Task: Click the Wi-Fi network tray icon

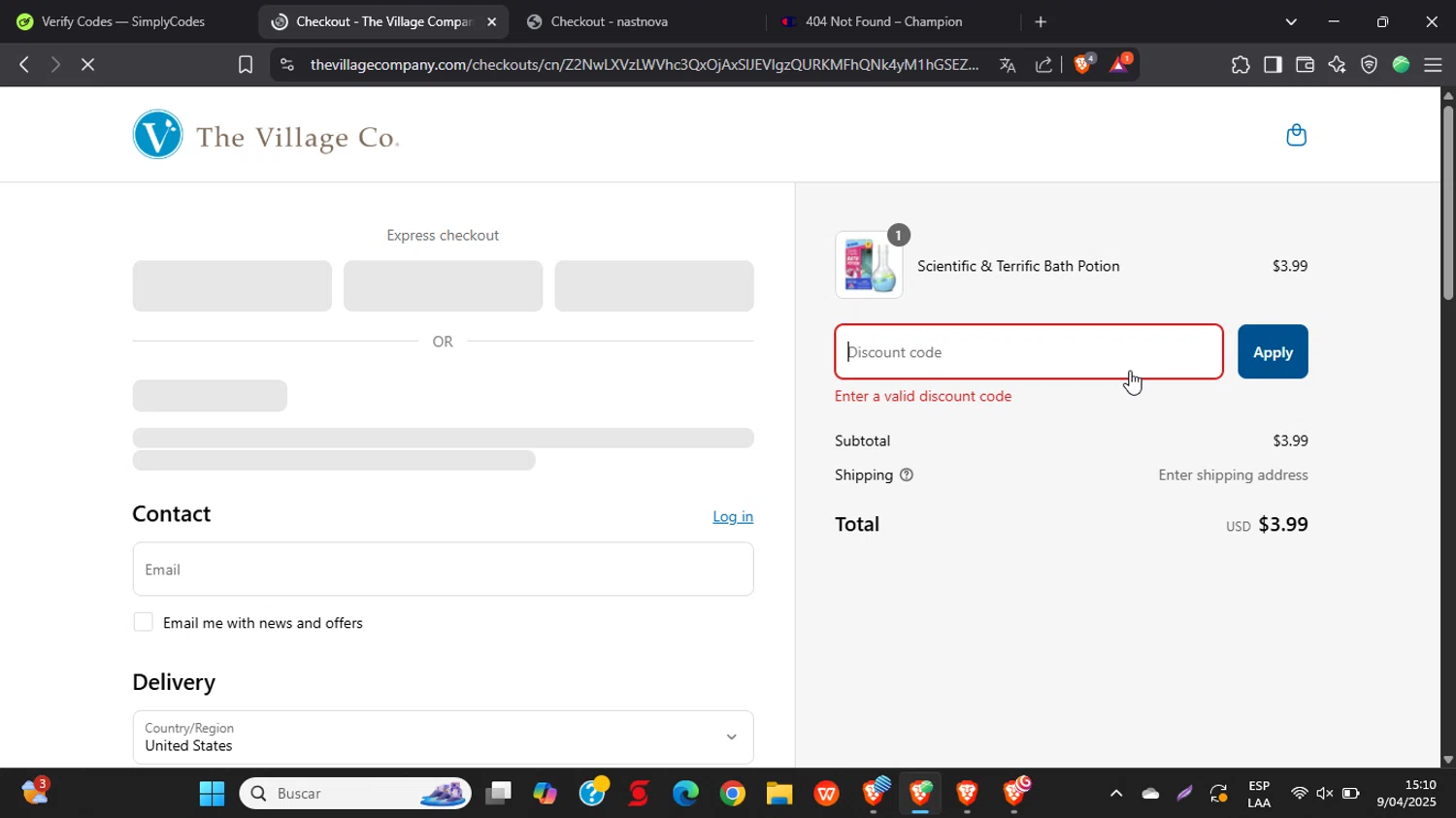Action: pos(1299,794)
